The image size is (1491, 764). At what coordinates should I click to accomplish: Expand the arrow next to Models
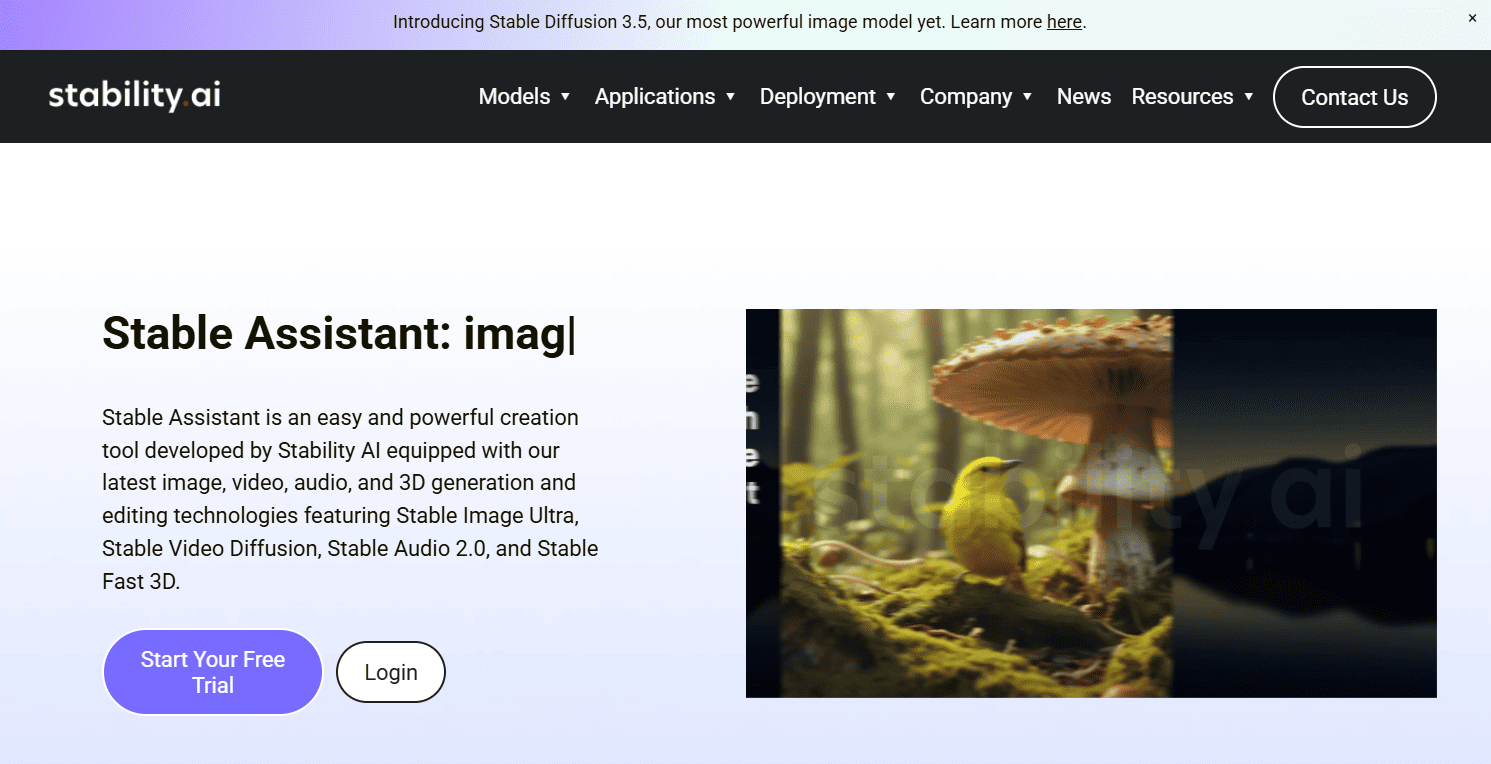(566, 97)
